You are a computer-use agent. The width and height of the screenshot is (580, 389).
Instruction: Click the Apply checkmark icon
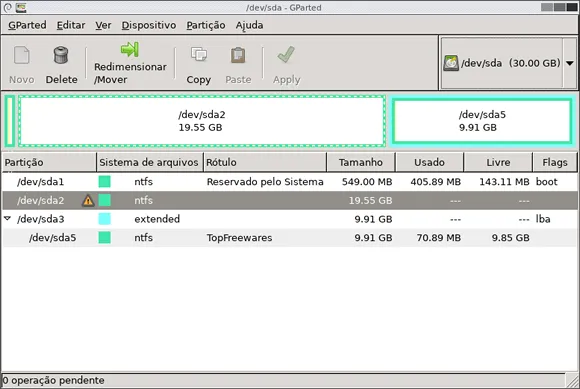click(286, 55)
